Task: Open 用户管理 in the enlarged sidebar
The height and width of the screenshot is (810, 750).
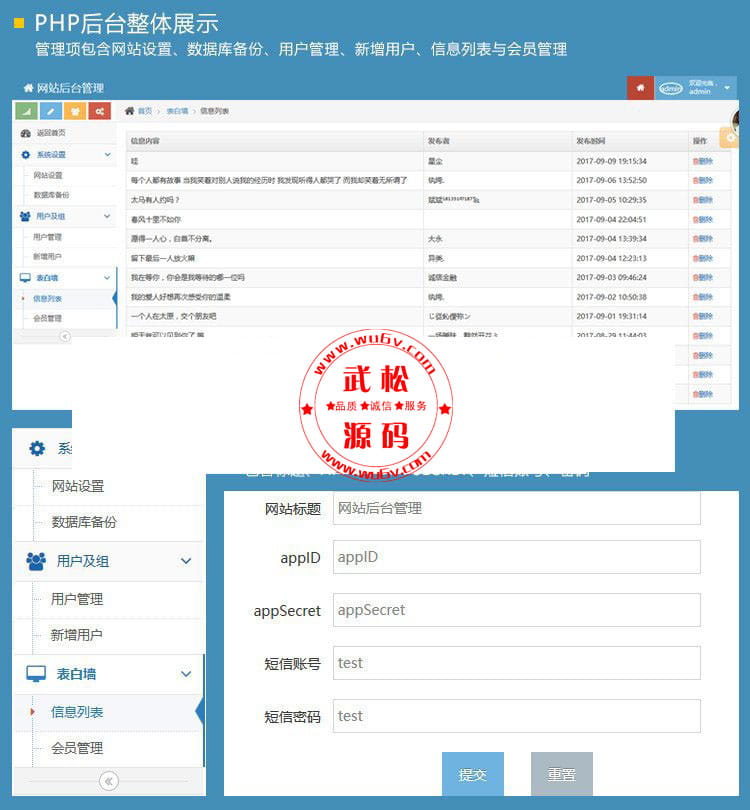Action: click(77, 599)
